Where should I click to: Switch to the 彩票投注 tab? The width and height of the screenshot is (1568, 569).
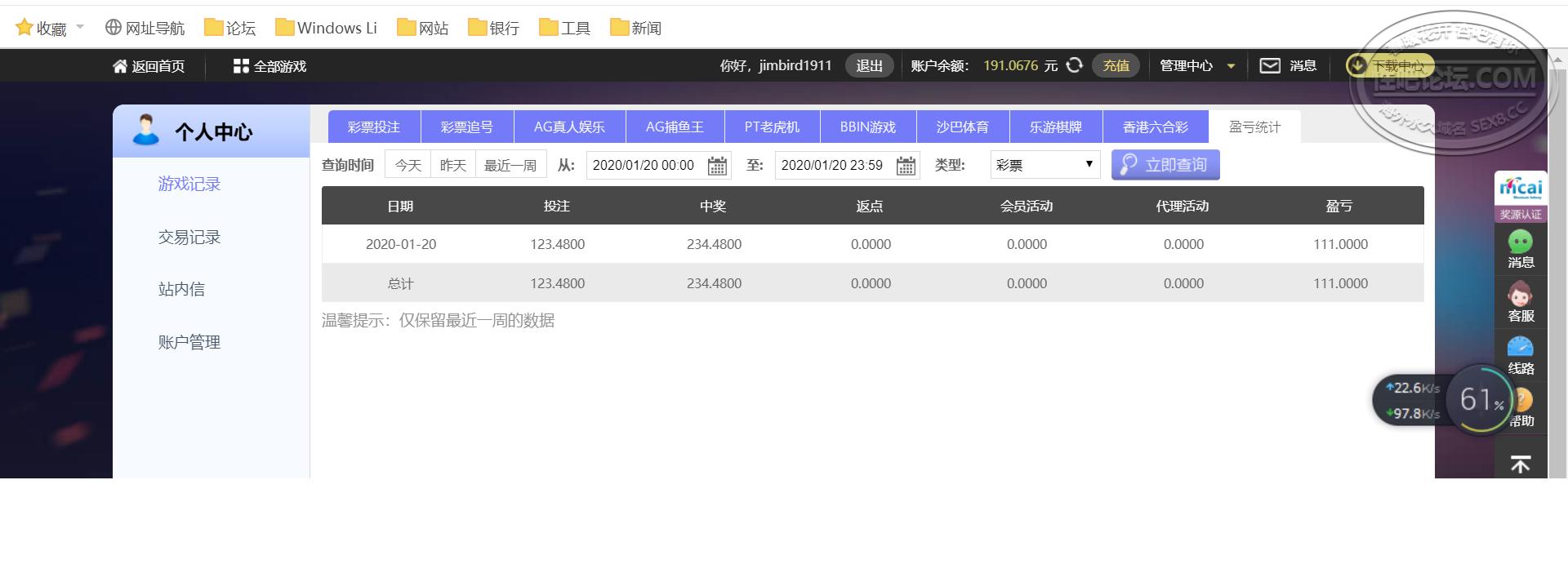click(x=374, y=127)
